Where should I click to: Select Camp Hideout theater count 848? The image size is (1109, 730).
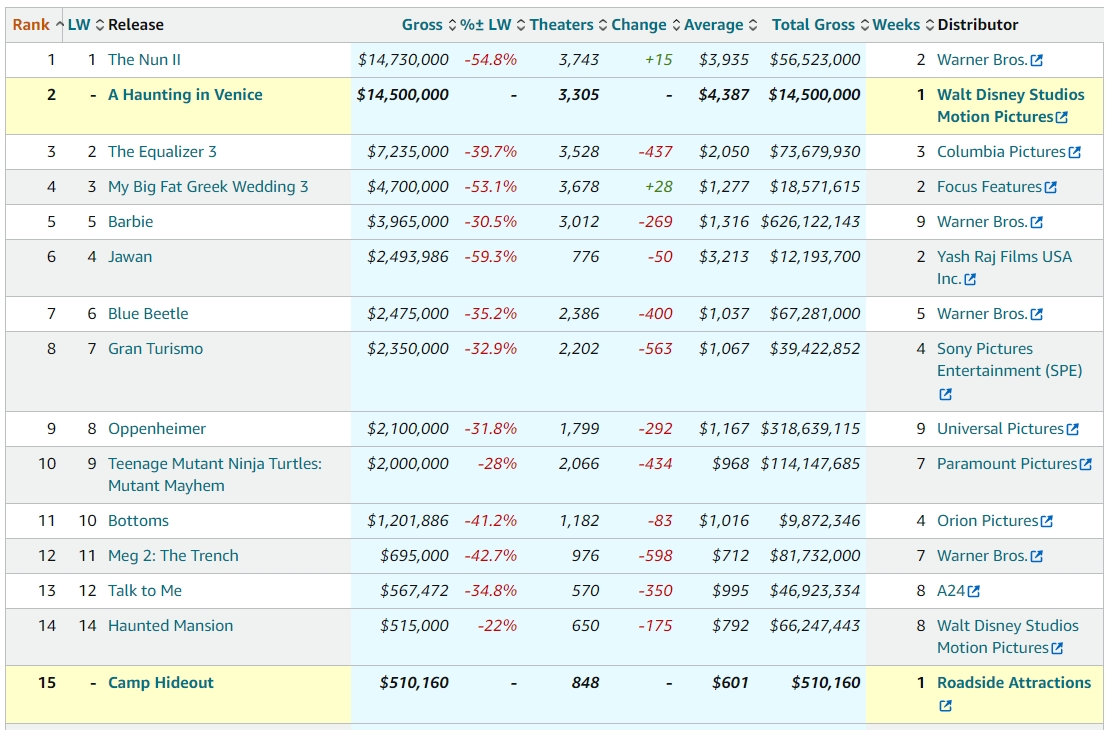(x=586, y=683)
